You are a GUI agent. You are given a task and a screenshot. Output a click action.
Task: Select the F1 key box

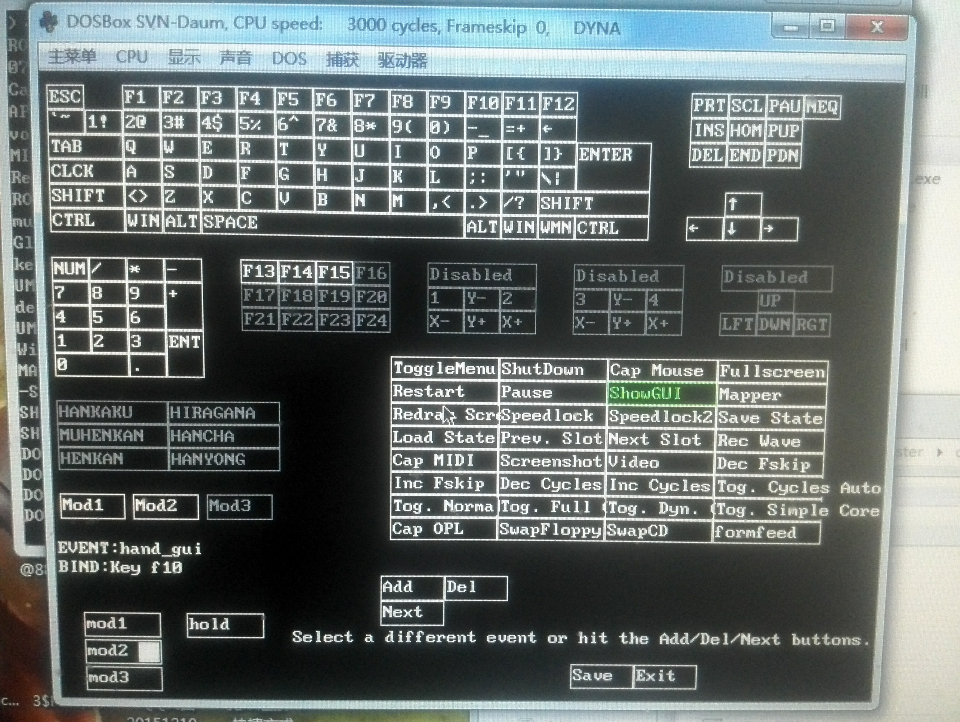pos(140,98)
